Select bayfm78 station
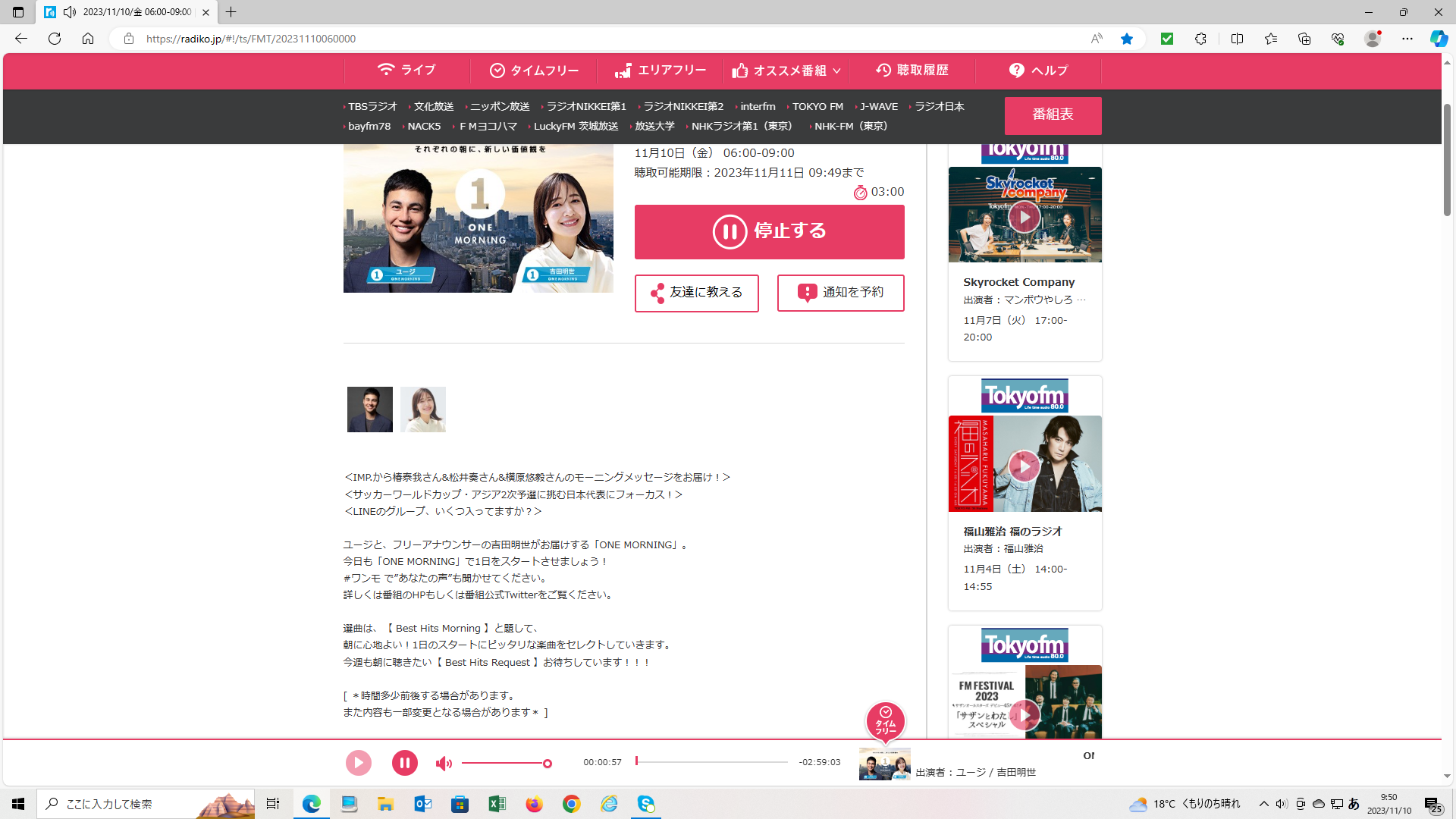The width and height of the screenshot is (1456, 819). [x=369, y=127]
